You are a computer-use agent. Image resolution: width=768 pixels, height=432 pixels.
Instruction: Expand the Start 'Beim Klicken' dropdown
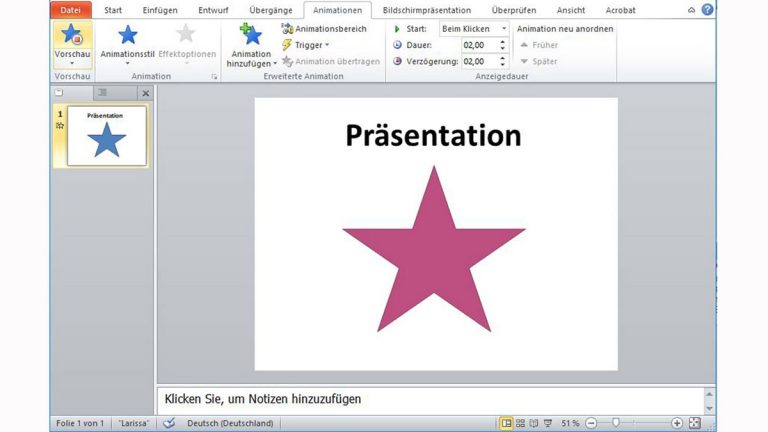click(x=503, y=29)
